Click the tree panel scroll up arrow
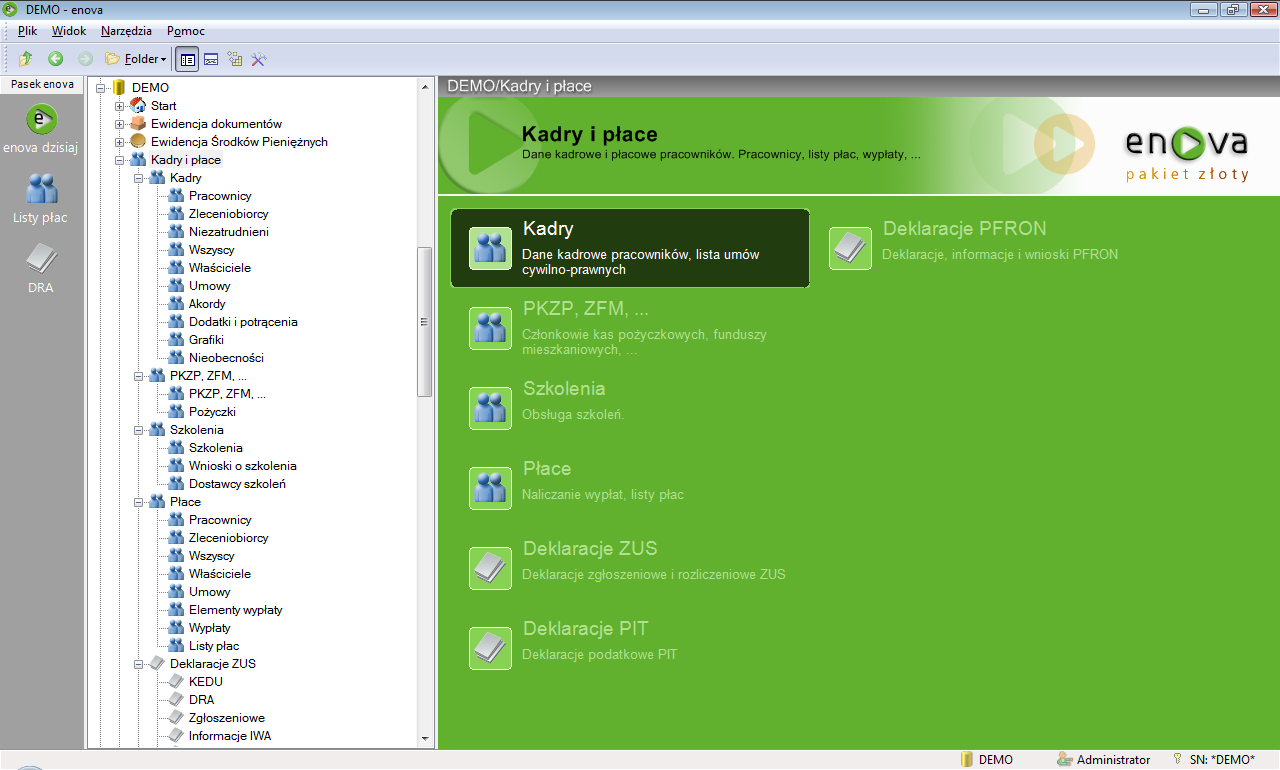Viewport: 1280px width, 770px height. pyautogui.click(x=425, y=86)
